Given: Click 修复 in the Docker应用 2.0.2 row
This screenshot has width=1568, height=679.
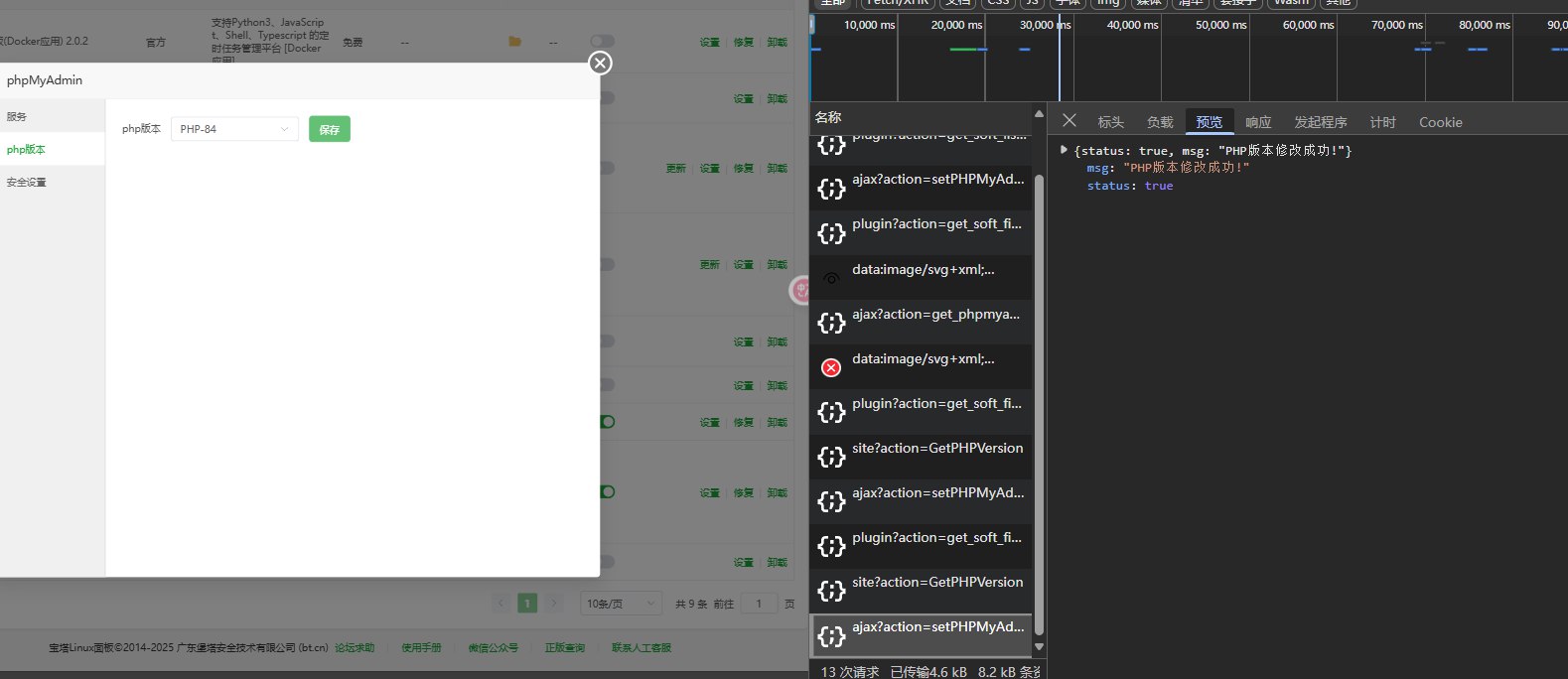Looking at the screenshot, I should pyautogui.click(x=744, y=42).
